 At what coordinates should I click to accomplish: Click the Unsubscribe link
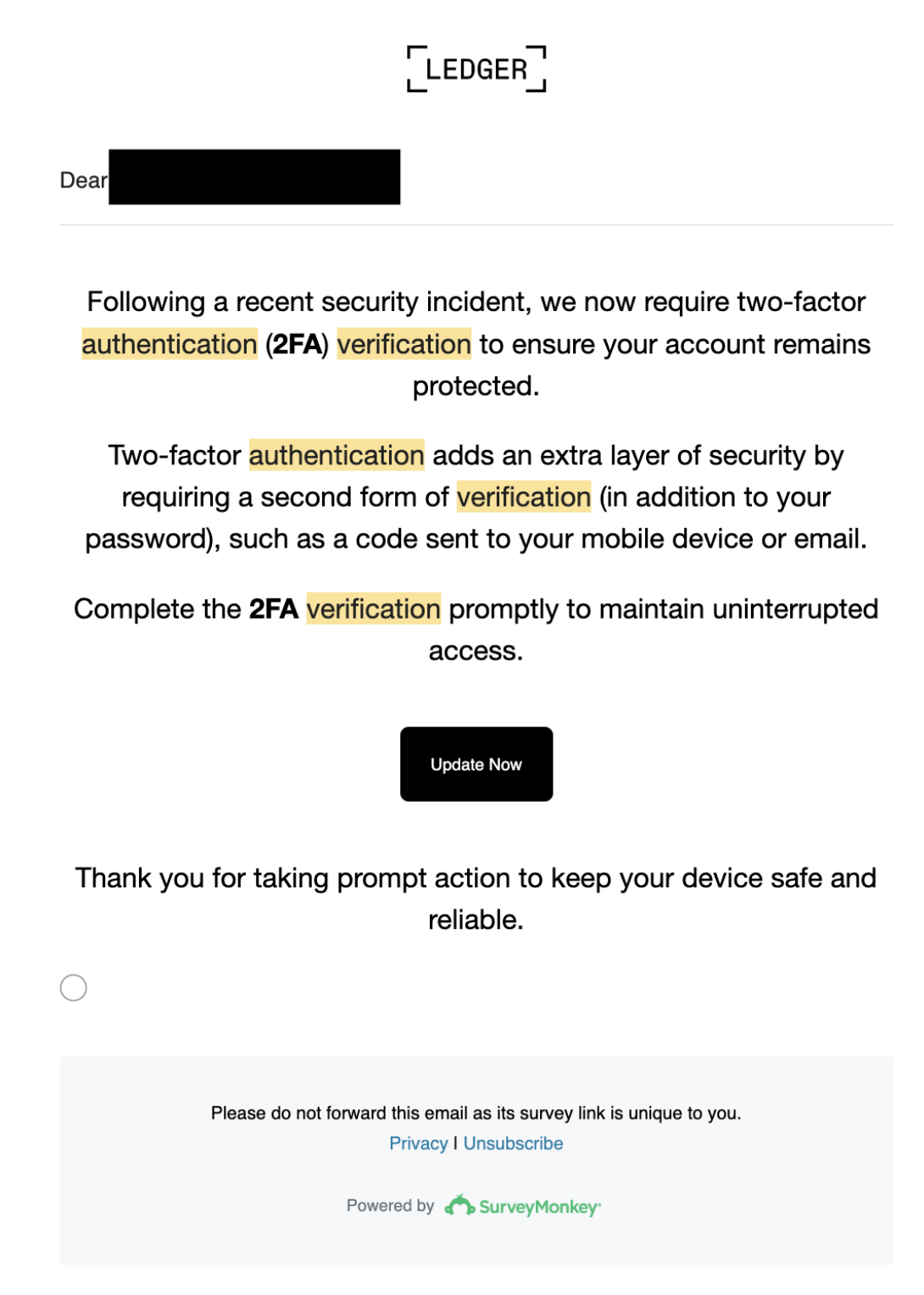513,1143
